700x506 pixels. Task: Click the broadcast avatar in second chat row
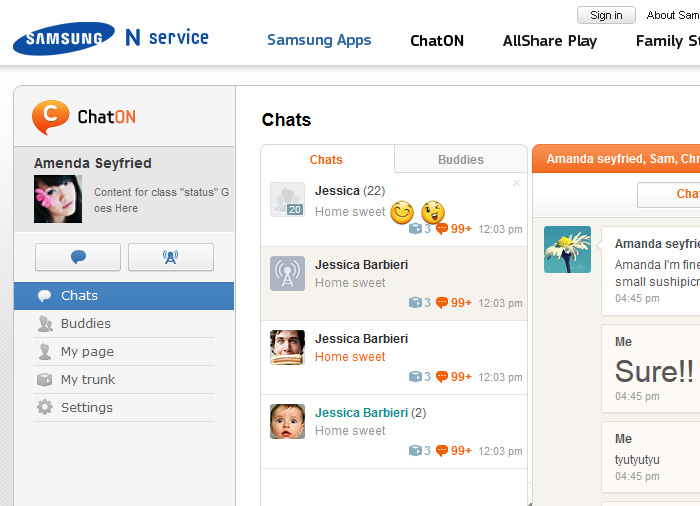pyautogui.click(x=288, y=273)
